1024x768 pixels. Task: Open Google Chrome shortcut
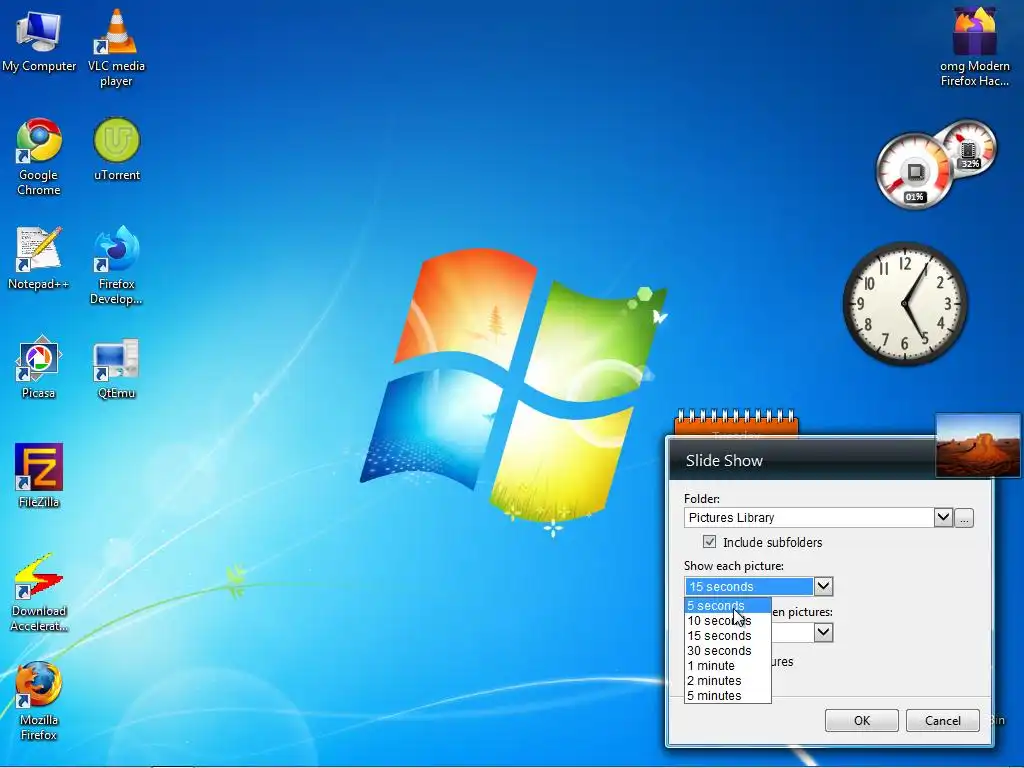39,157
